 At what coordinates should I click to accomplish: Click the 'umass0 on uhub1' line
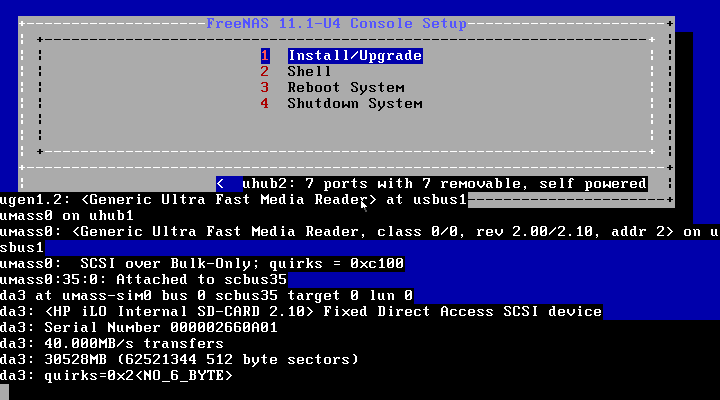67,215
